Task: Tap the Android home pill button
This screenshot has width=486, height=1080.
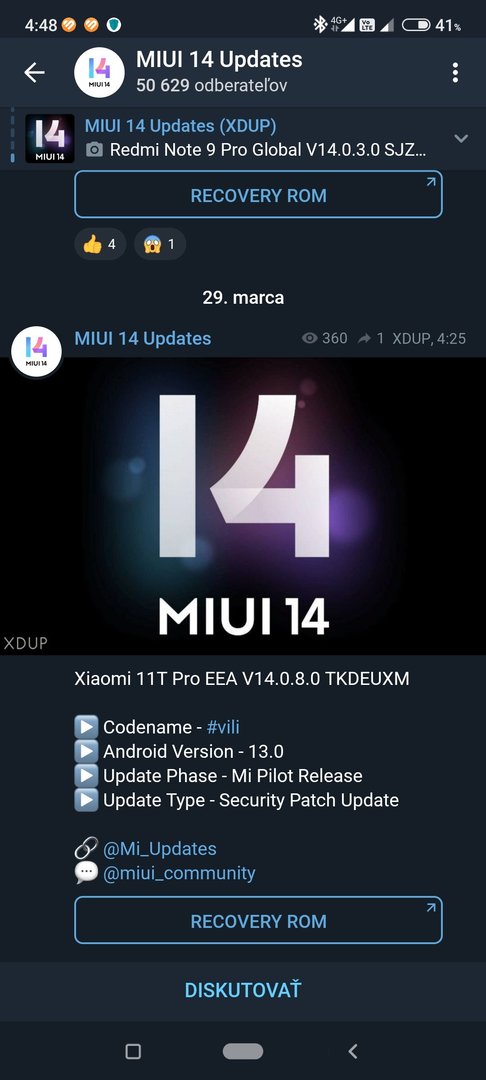Action: click(x=243, y=1051)
